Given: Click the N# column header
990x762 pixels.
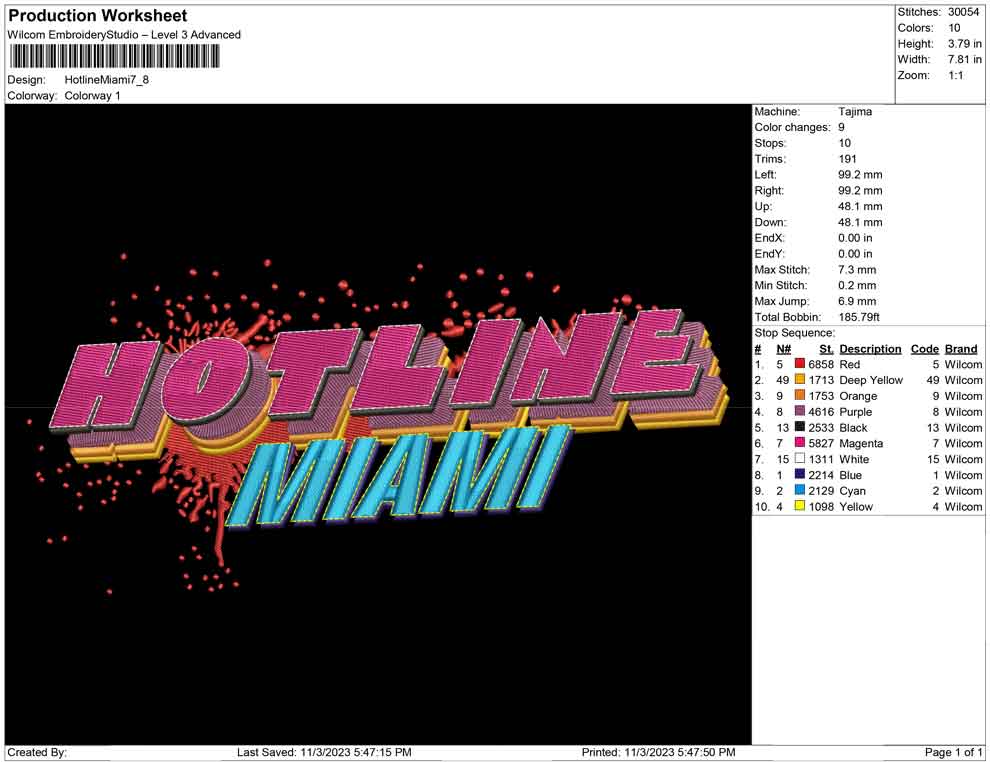Looking at the screenshot, I should click(784, 349).
